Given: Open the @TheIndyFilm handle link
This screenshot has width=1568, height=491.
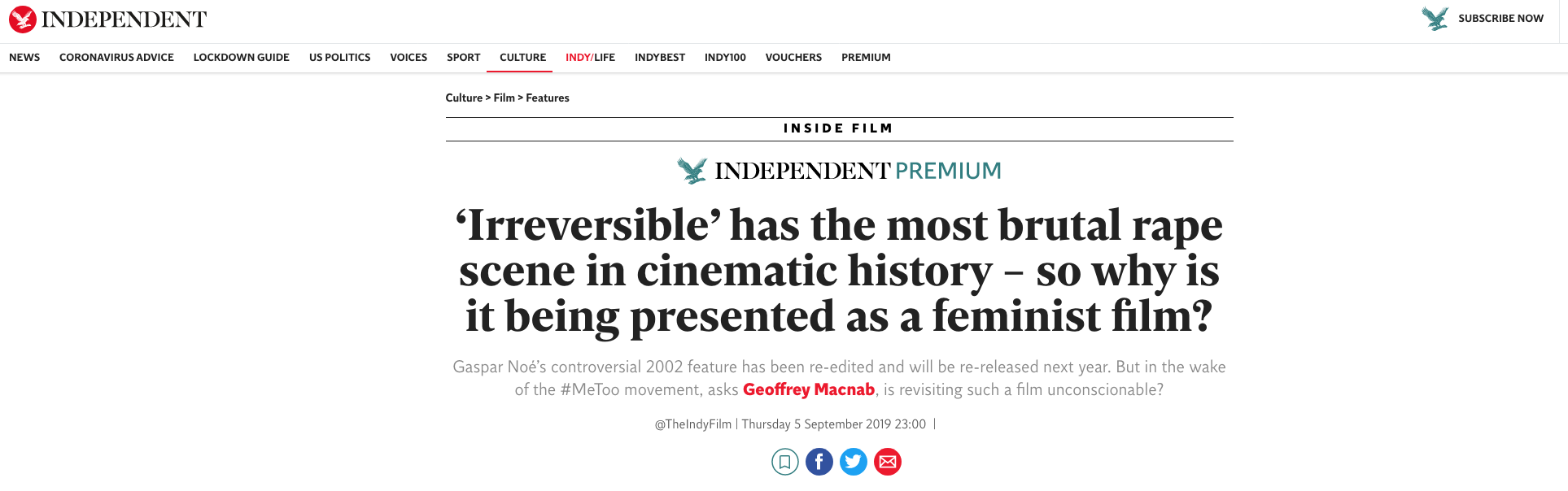Looking at the screenshot, I should 692,424.
